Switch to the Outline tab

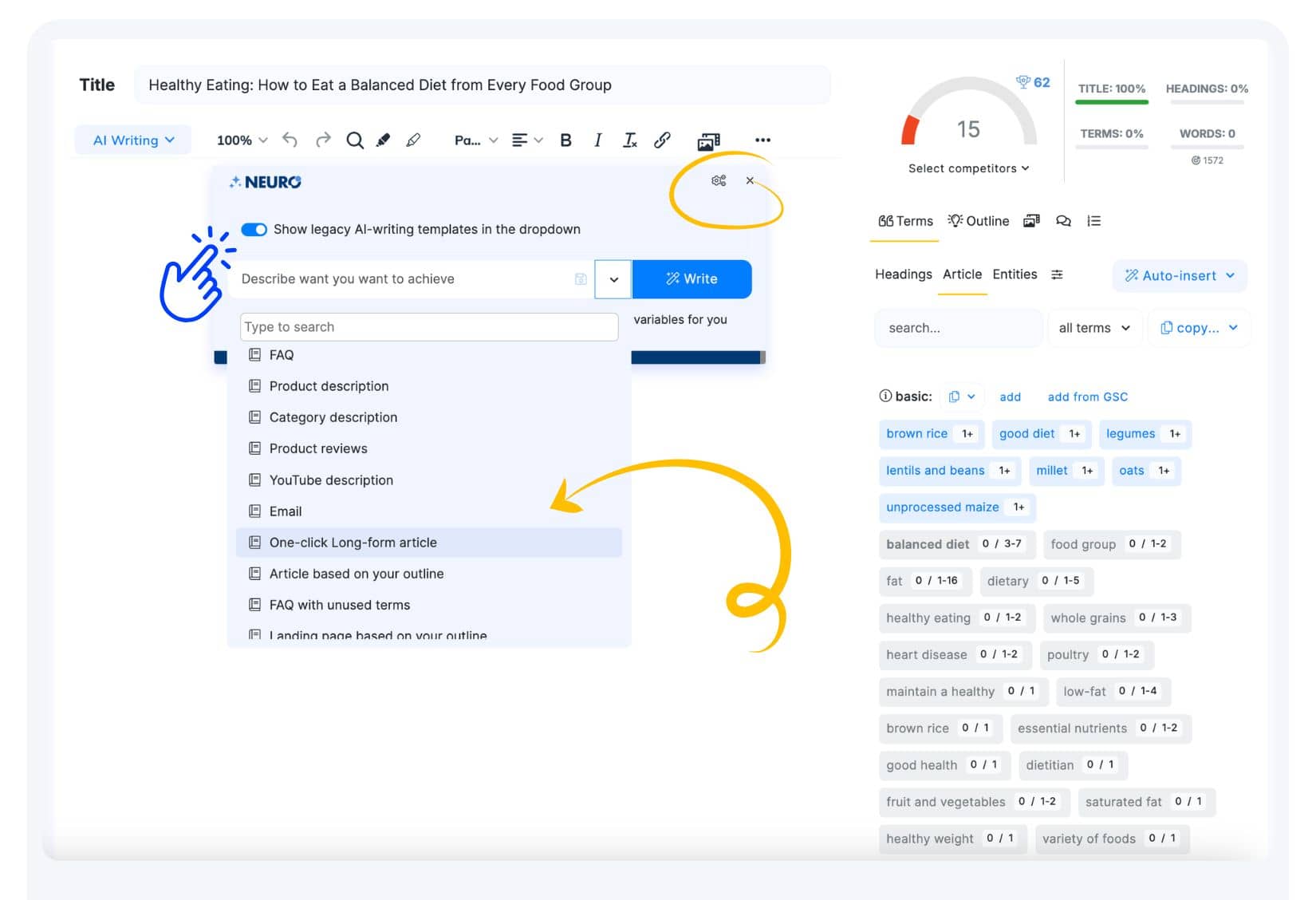[979, 221]
